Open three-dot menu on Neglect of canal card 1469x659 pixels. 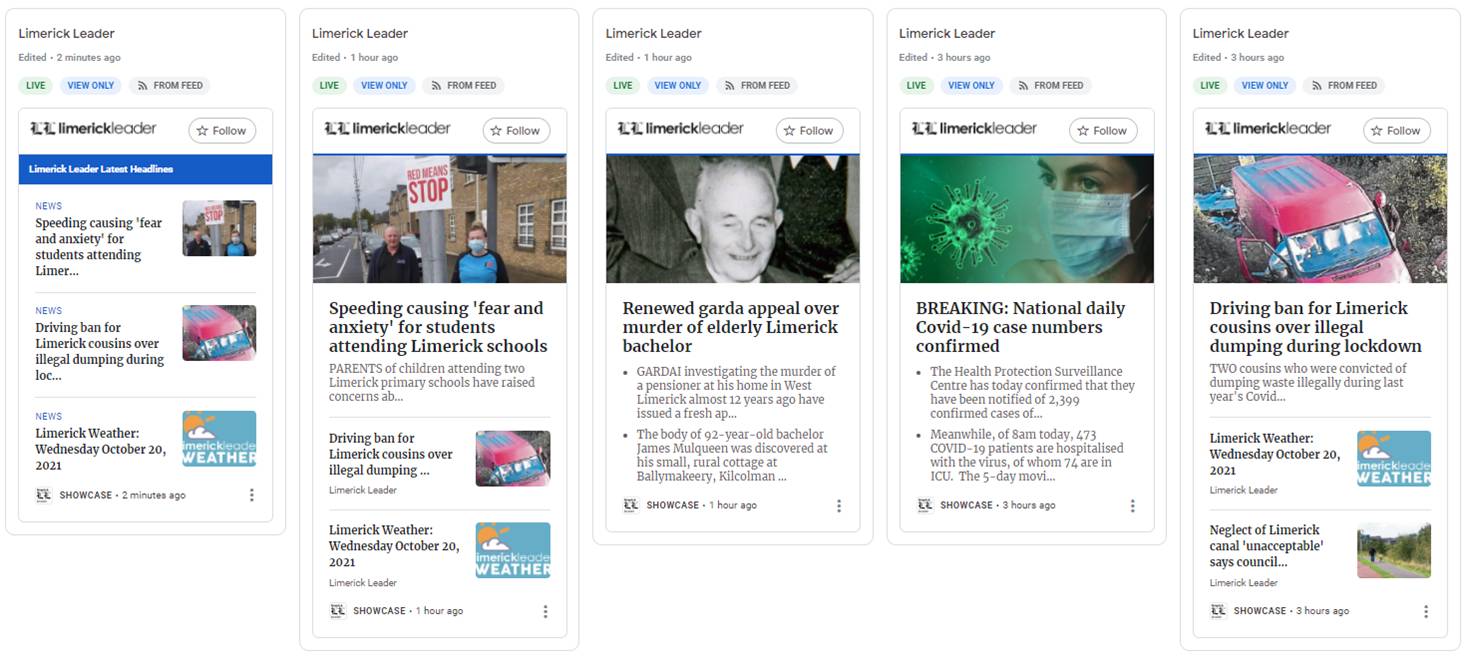point(1426,611)
